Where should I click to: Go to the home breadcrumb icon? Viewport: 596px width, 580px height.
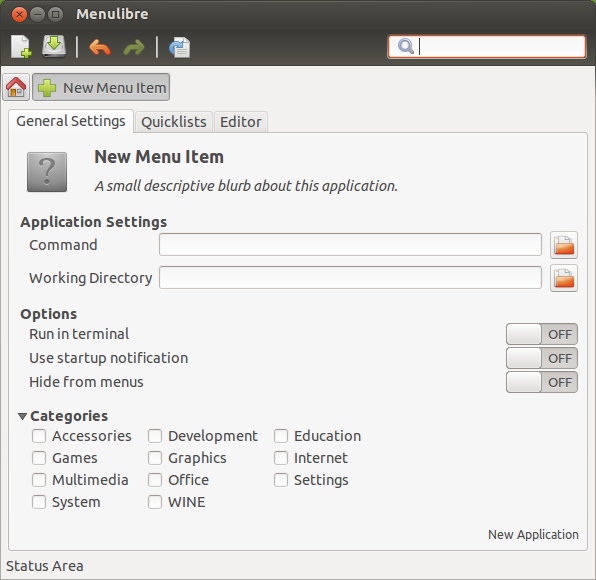16,87
